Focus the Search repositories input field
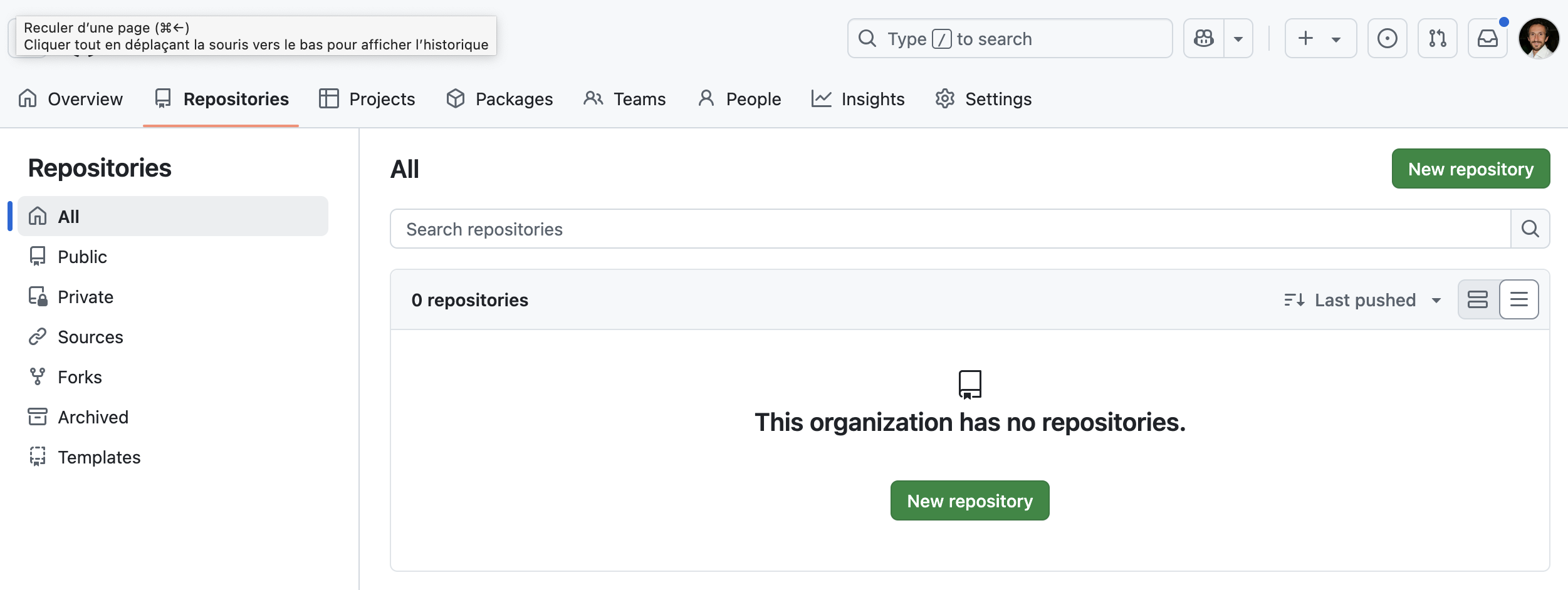This screenshot has height=590, width=1568. pos(949,229)
